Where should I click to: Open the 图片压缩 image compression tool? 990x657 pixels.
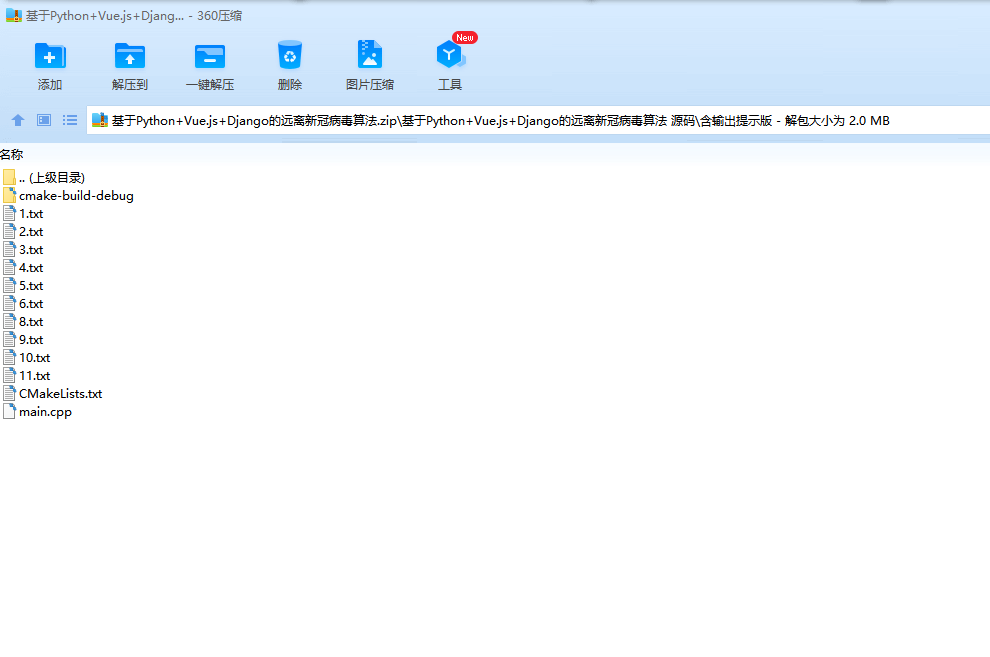[370, 54]
